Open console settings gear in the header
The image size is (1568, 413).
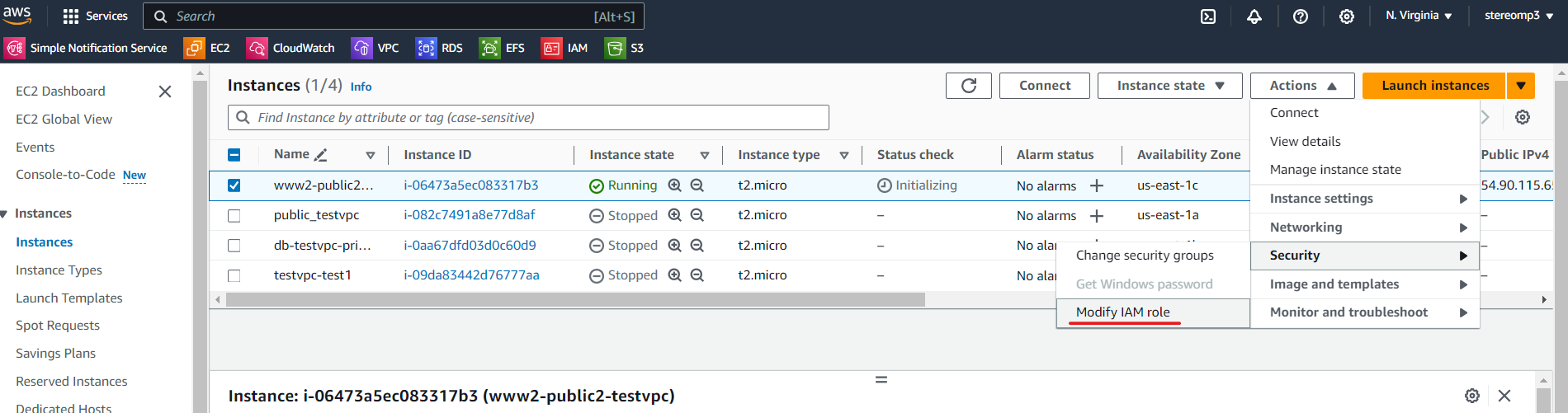1347,16
